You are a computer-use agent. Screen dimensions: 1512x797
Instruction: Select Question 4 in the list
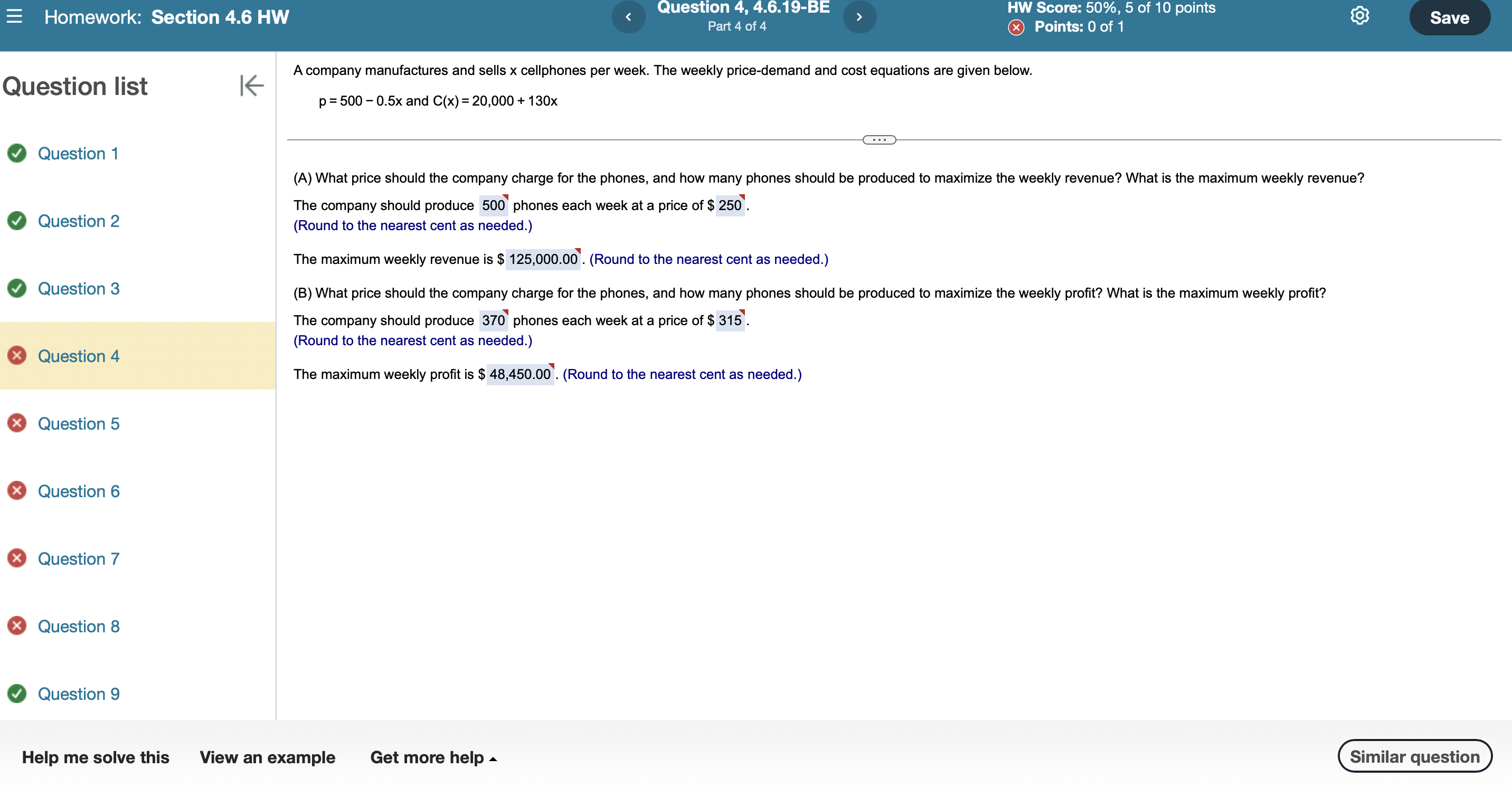point(79,356)
